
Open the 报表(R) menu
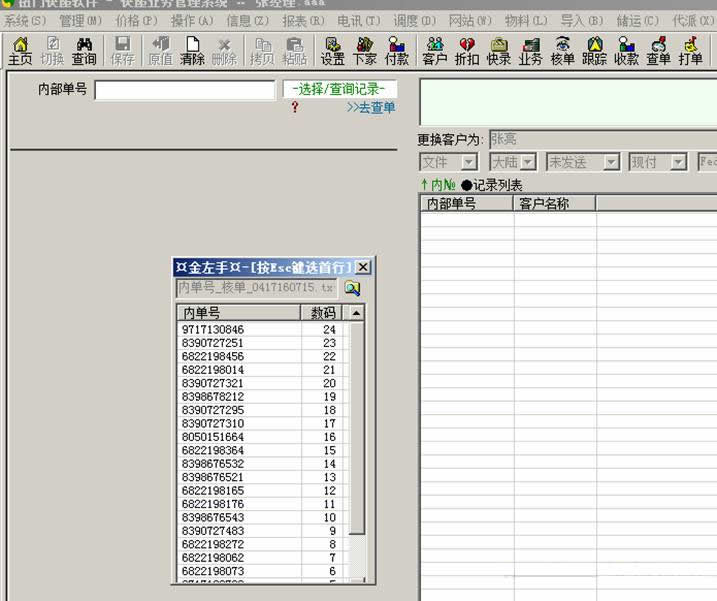(x=303, y=21)
